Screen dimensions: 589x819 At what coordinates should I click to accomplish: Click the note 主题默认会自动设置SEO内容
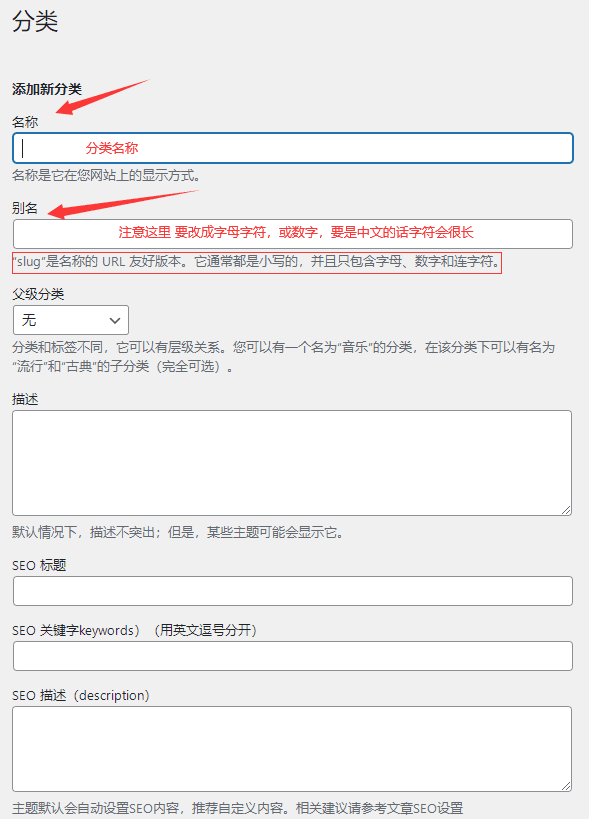(238, 808)
